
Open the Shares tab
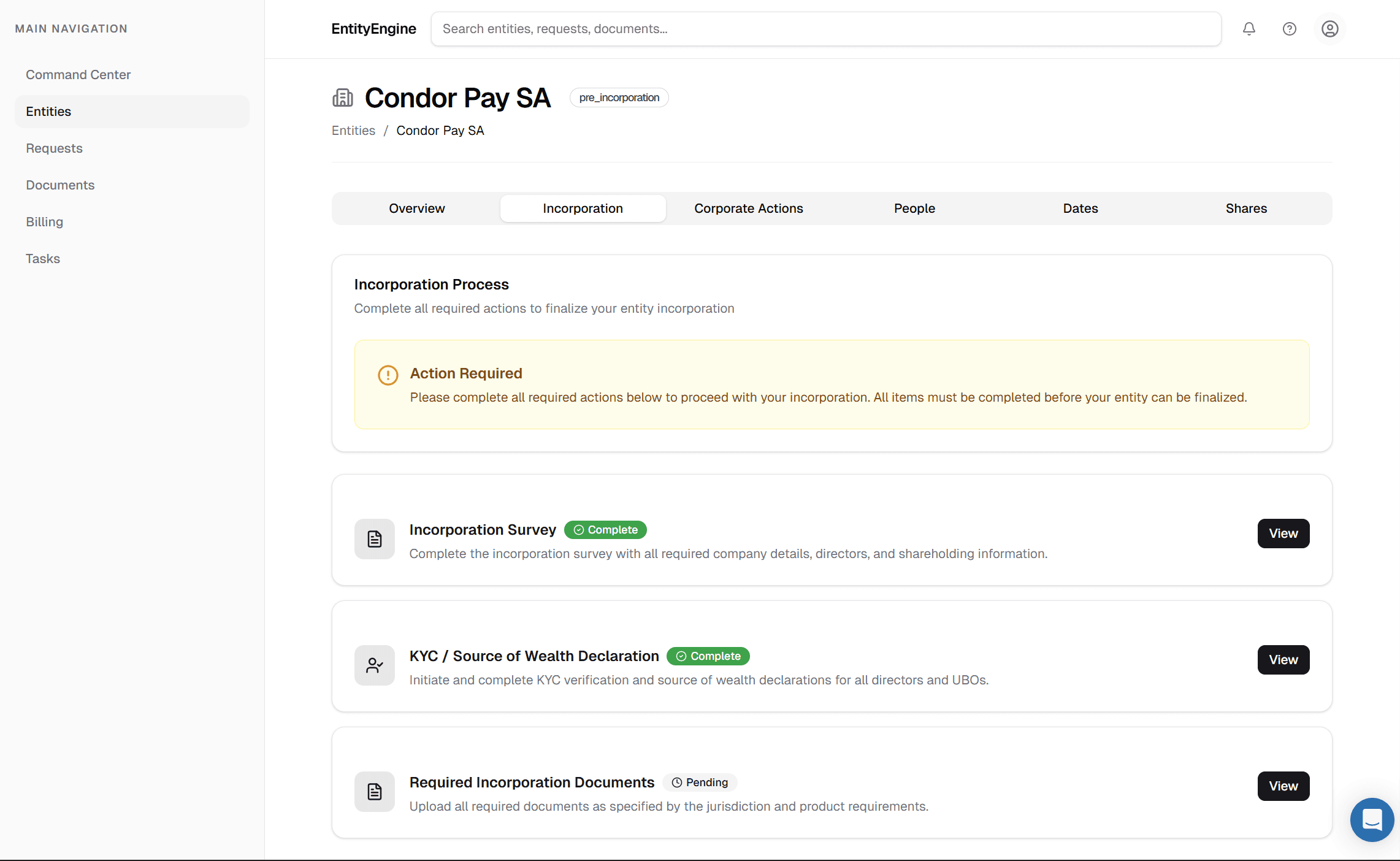pyautogui.click(x=1246, y=209)
